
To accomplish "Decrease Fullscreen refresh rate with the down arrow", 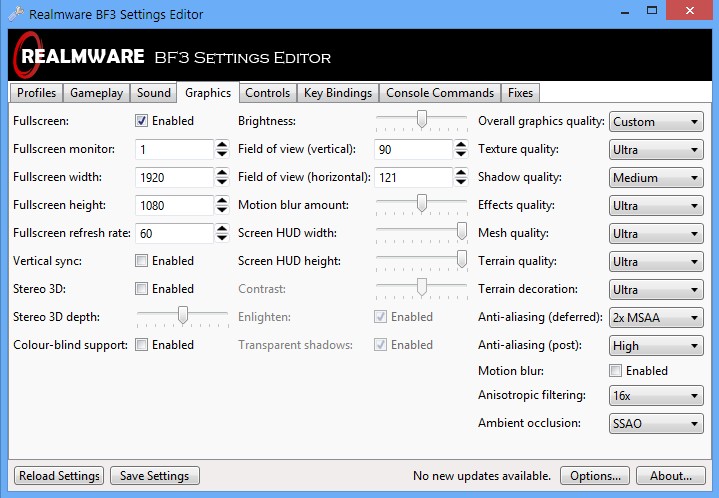I will [221, 238].
